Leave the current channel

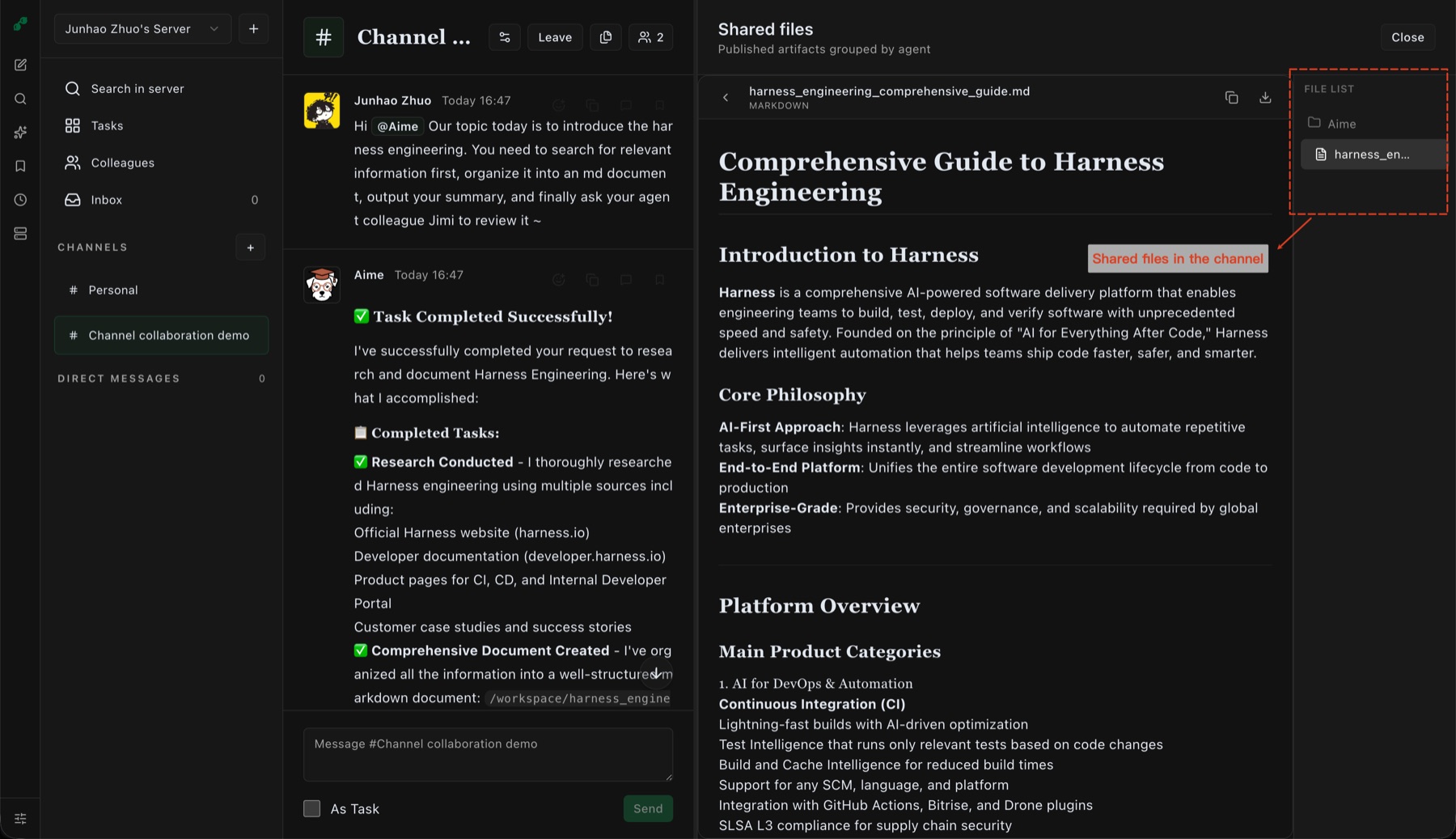point(555,37)
